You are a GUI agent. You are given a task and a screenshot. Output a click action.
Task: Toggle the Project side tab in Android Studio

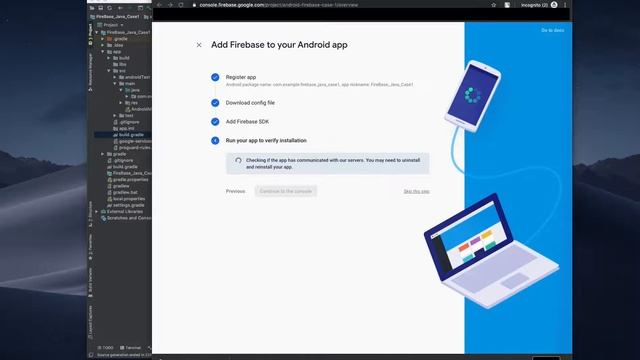click(91, 33)
